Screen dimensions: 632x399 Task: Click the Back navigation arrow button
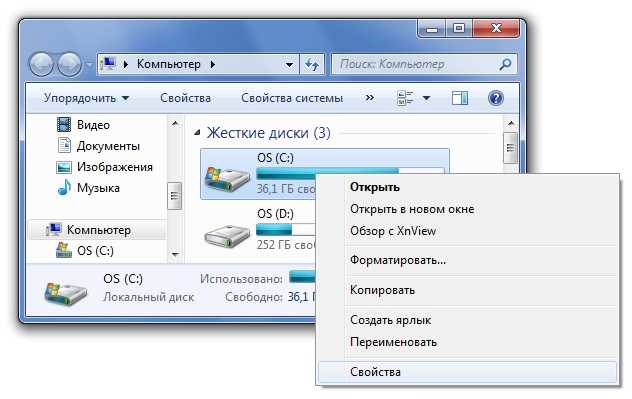coord(41,64)
